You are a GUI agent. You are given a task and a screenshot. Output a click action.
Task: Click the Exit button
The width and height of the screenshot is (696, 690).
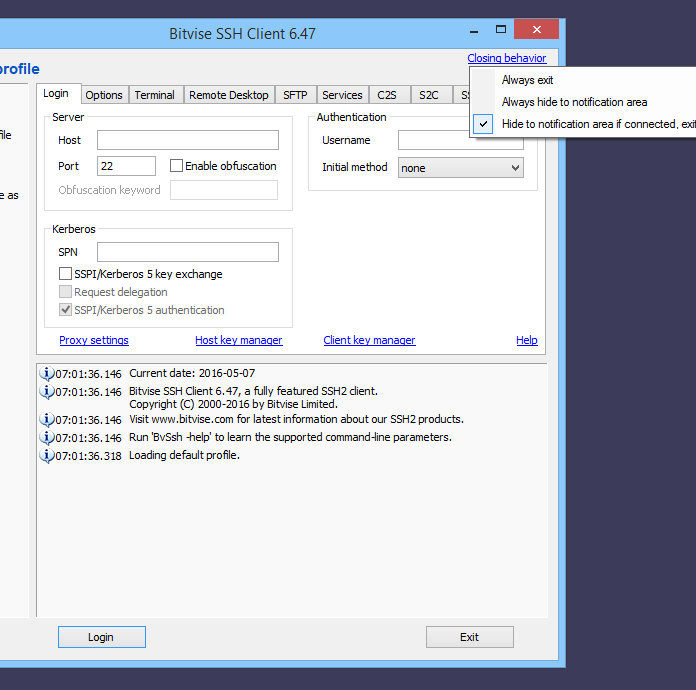click(470, 637)
